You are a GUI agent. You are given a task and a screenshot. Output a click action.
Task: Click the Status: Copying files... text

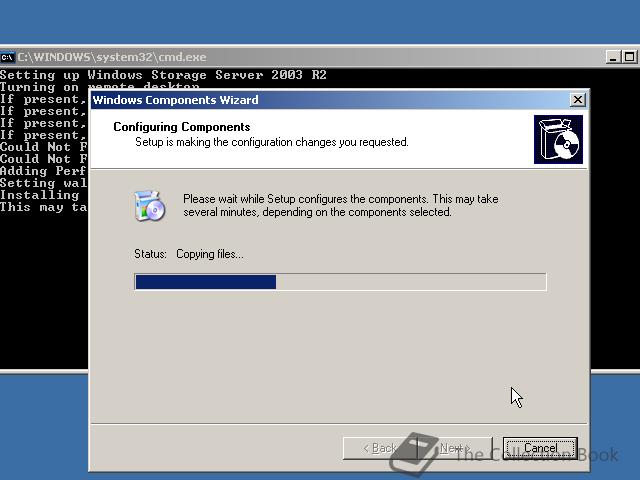(x=189, y=254)
